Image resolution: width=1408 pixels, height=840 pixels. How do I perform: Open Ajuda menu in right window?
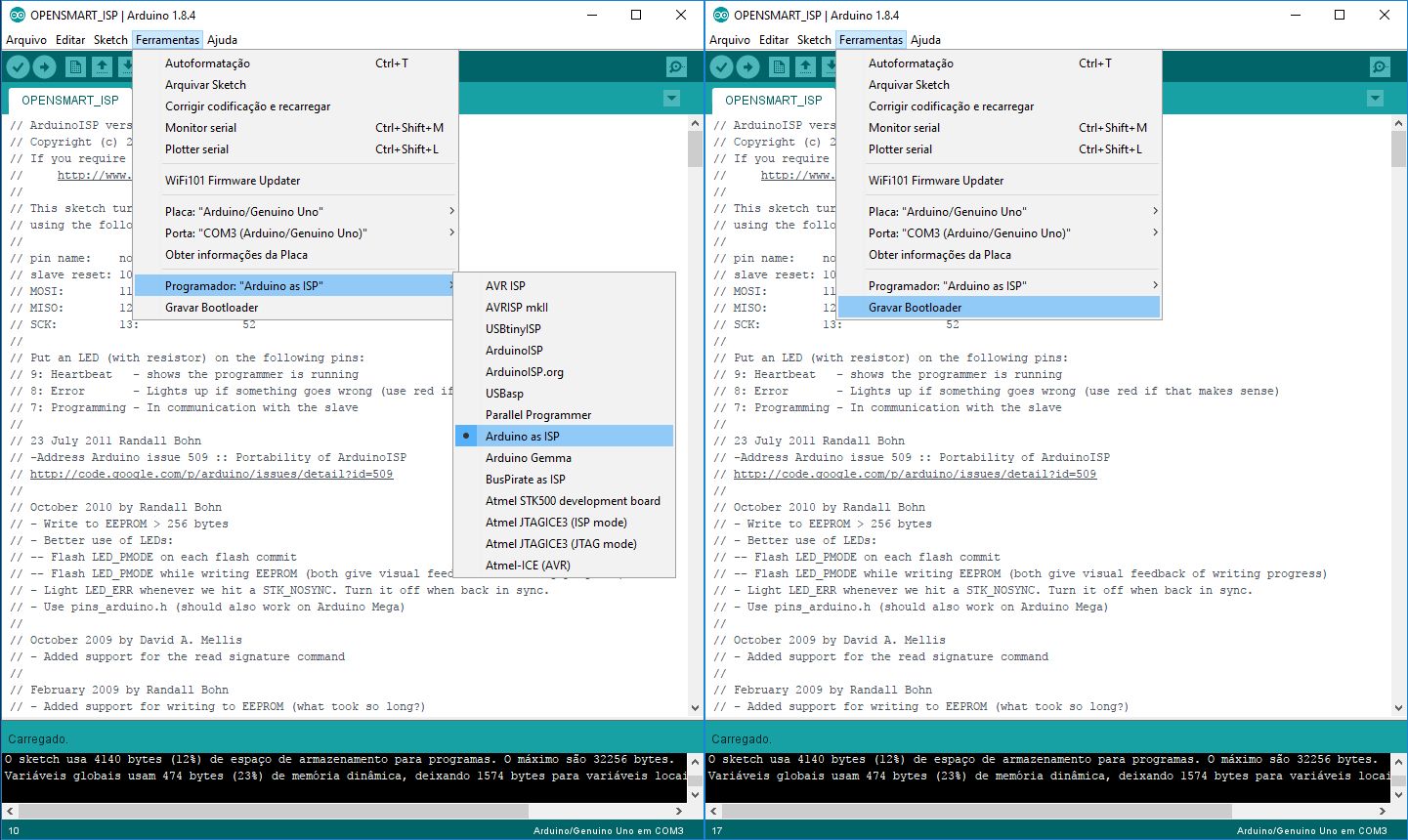[x=925, y=40]
